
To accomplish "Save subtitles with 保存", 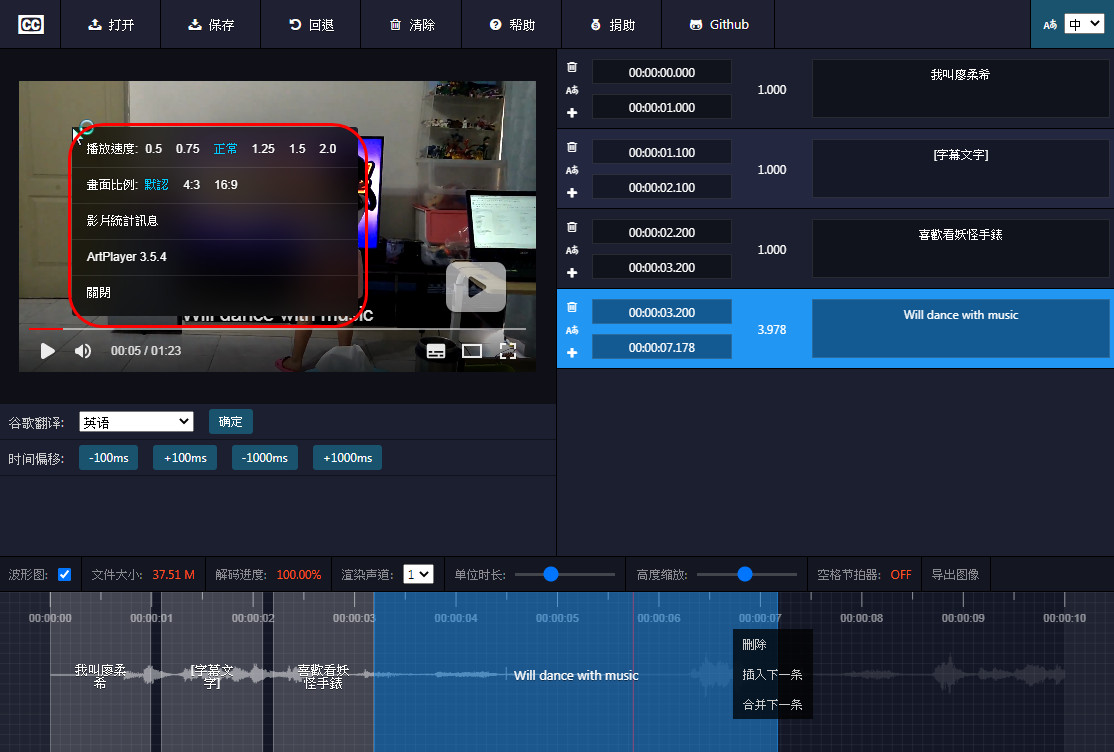I will click(x=211, y=24).
